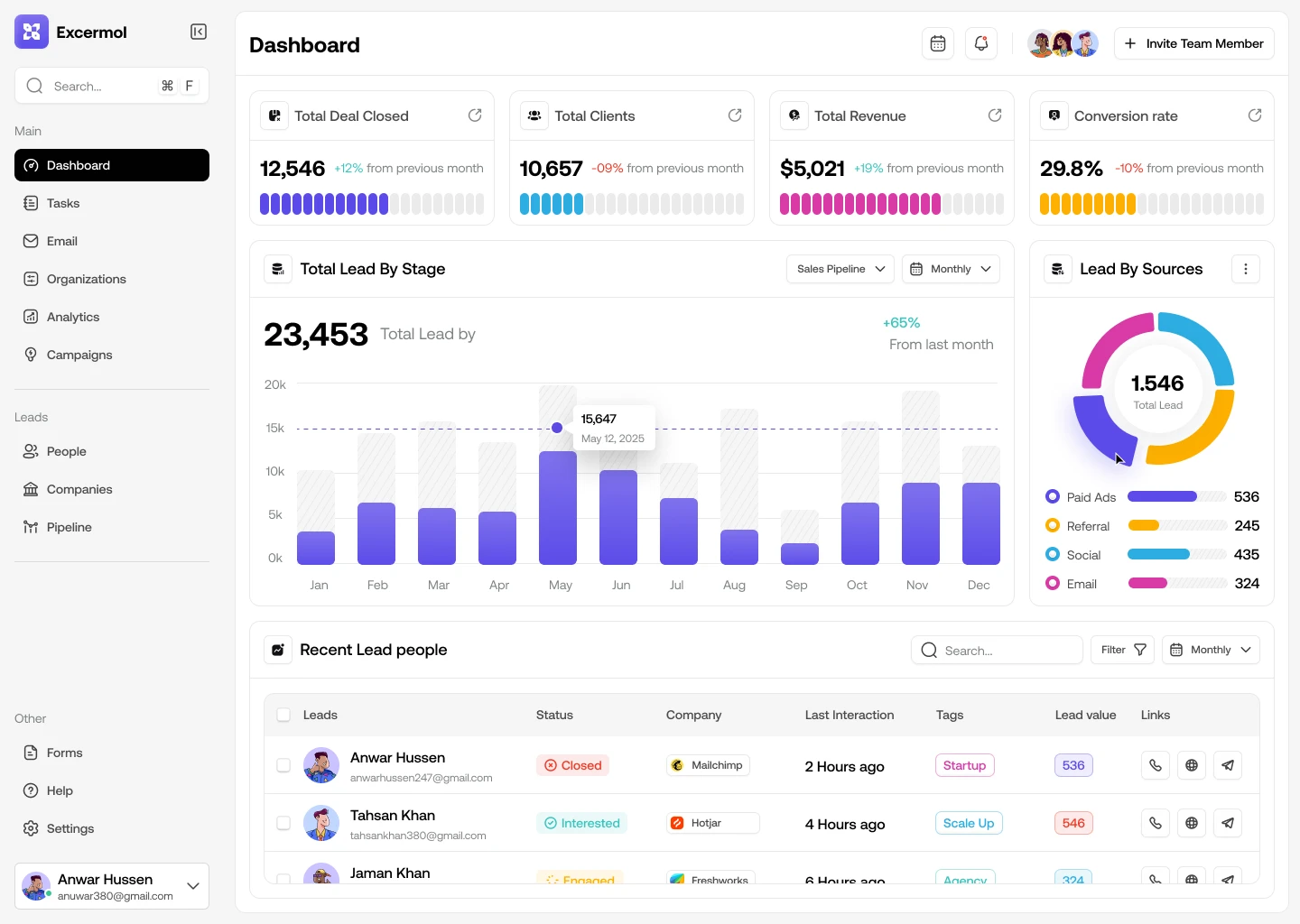
Task: Open Total Deal Closed card external link icon
Action: [475, 115]
